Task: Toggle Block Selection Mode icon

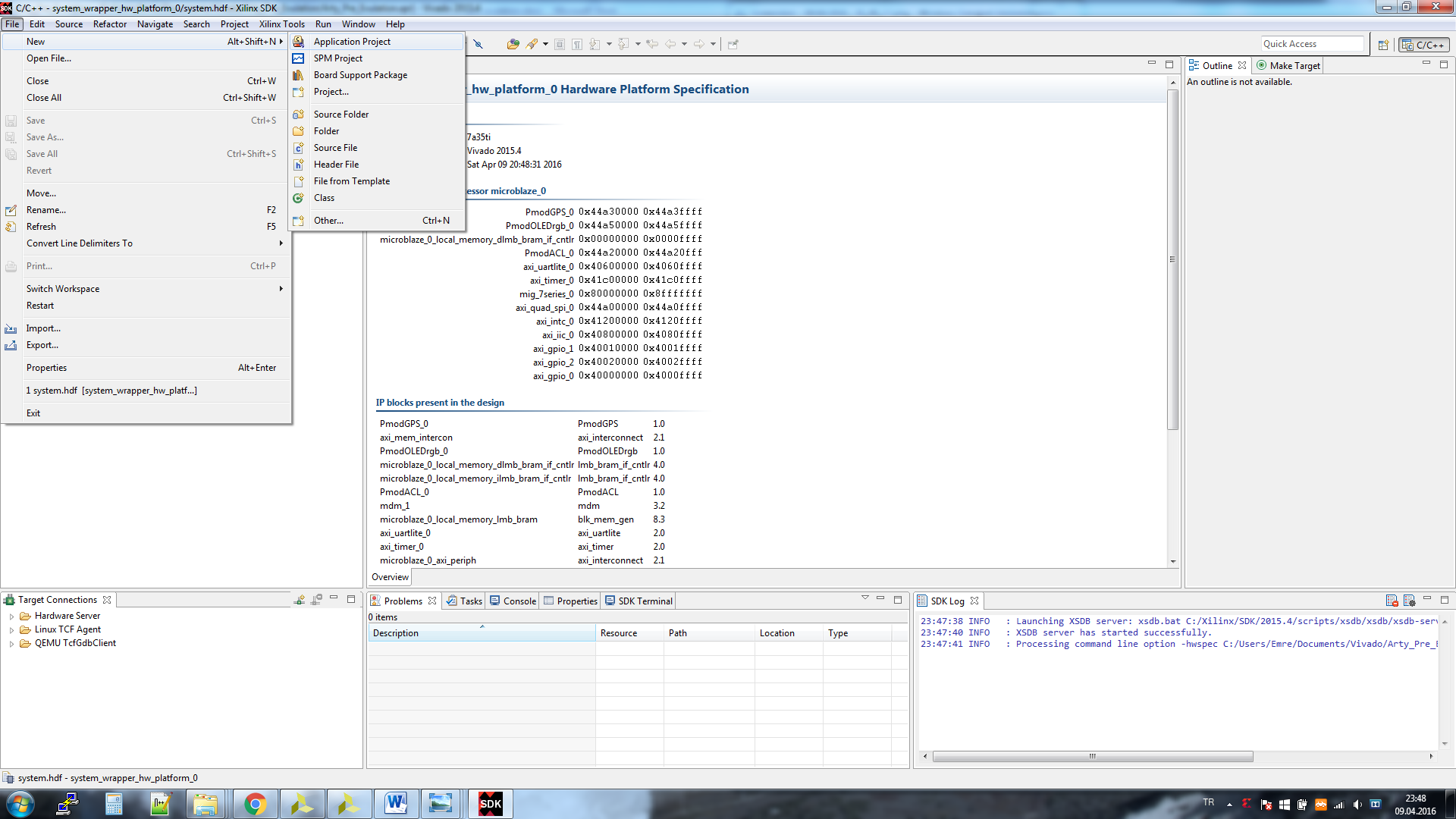Action: point(560,44)
